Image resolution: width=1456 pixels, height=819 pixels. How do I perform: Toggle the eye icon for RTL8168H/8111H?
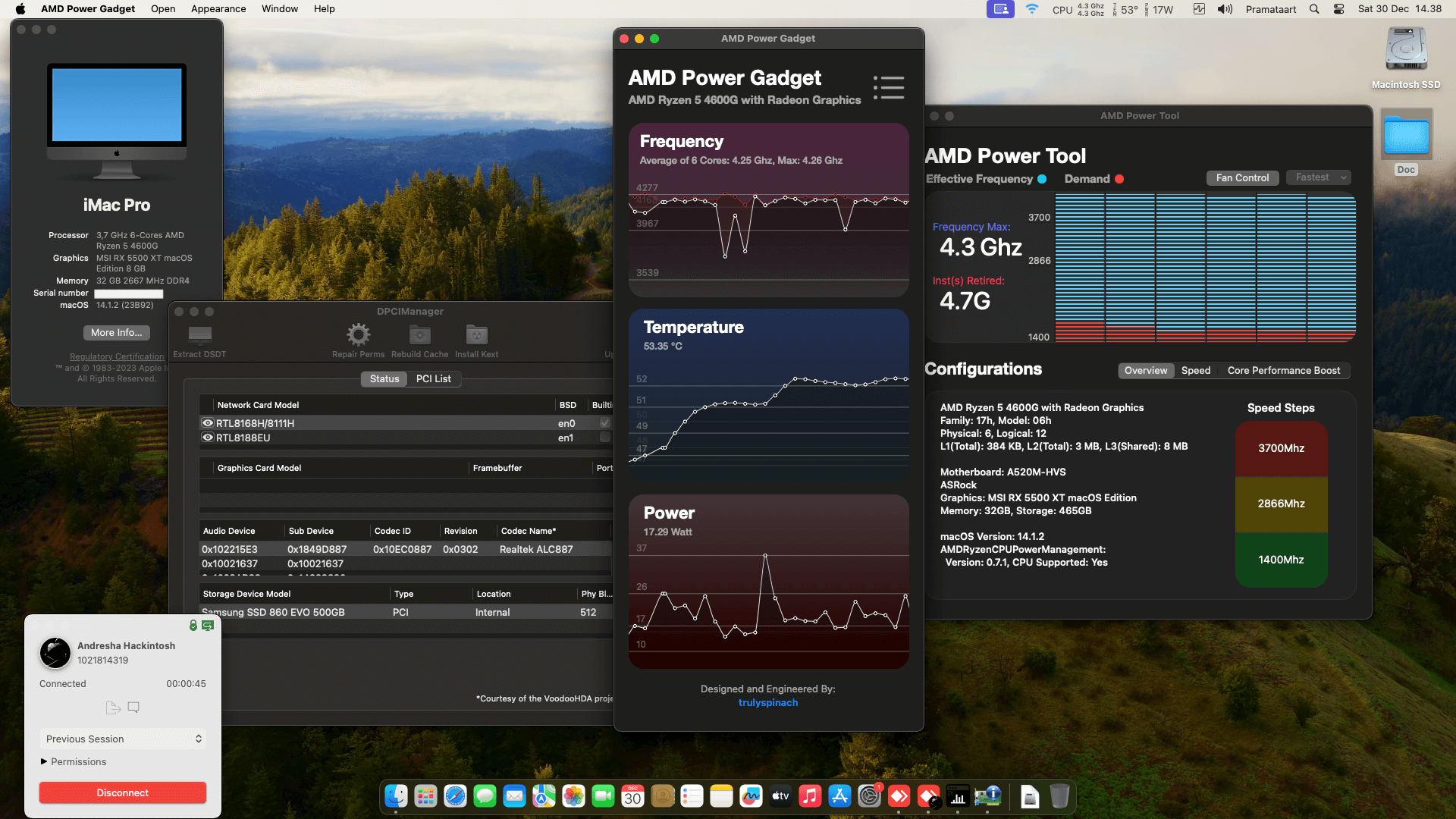[x=207, y=423]
